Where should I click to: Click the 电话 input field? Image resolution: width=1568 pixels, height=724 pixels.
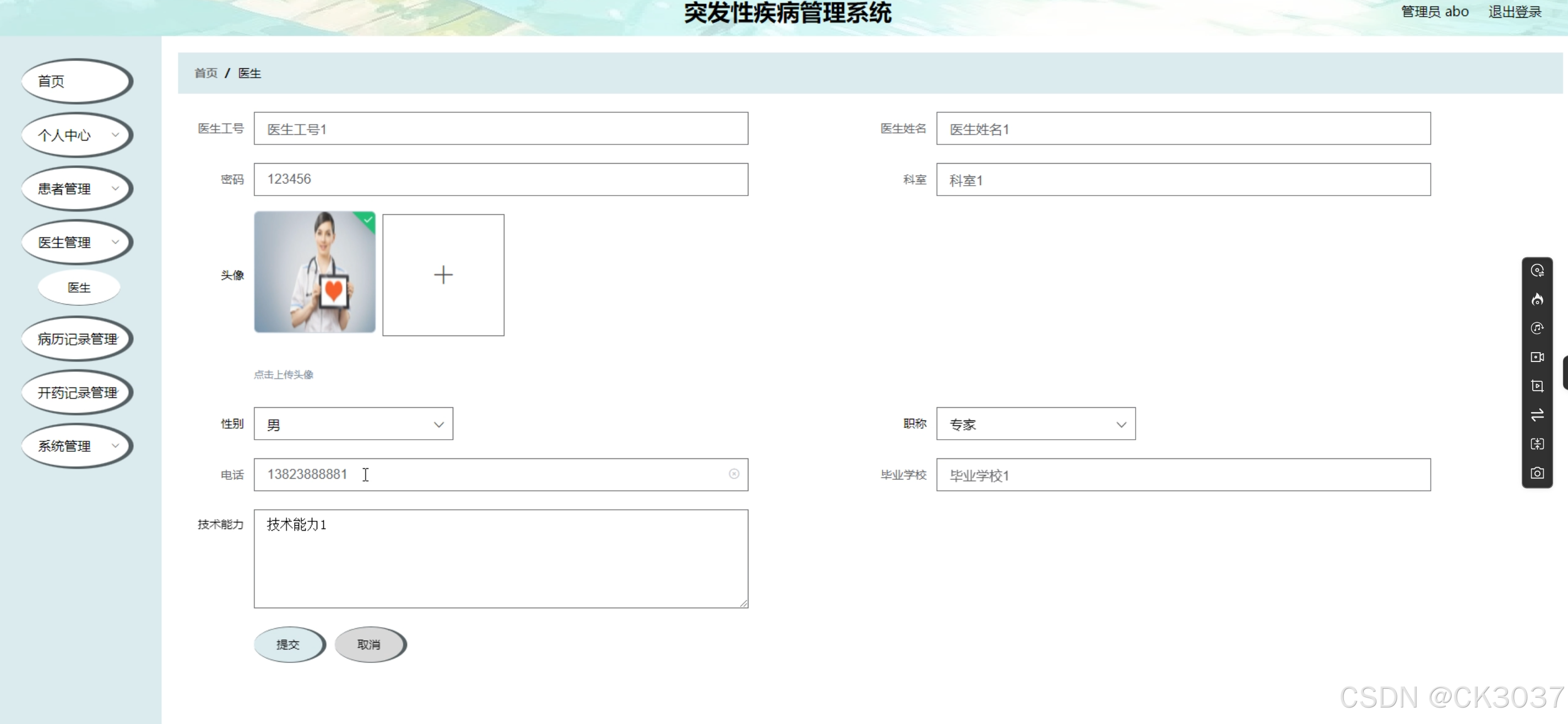[501, 475]
